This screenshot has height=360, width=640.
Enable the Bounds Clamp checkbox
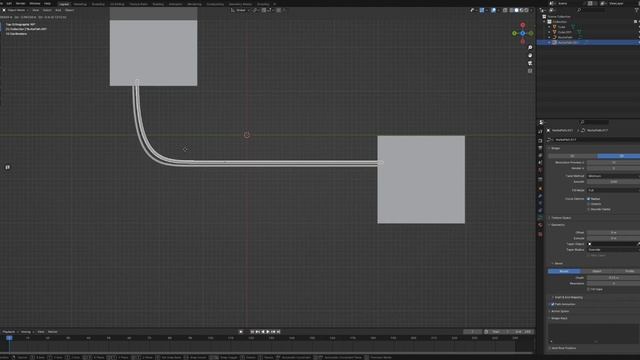point(589,209)
